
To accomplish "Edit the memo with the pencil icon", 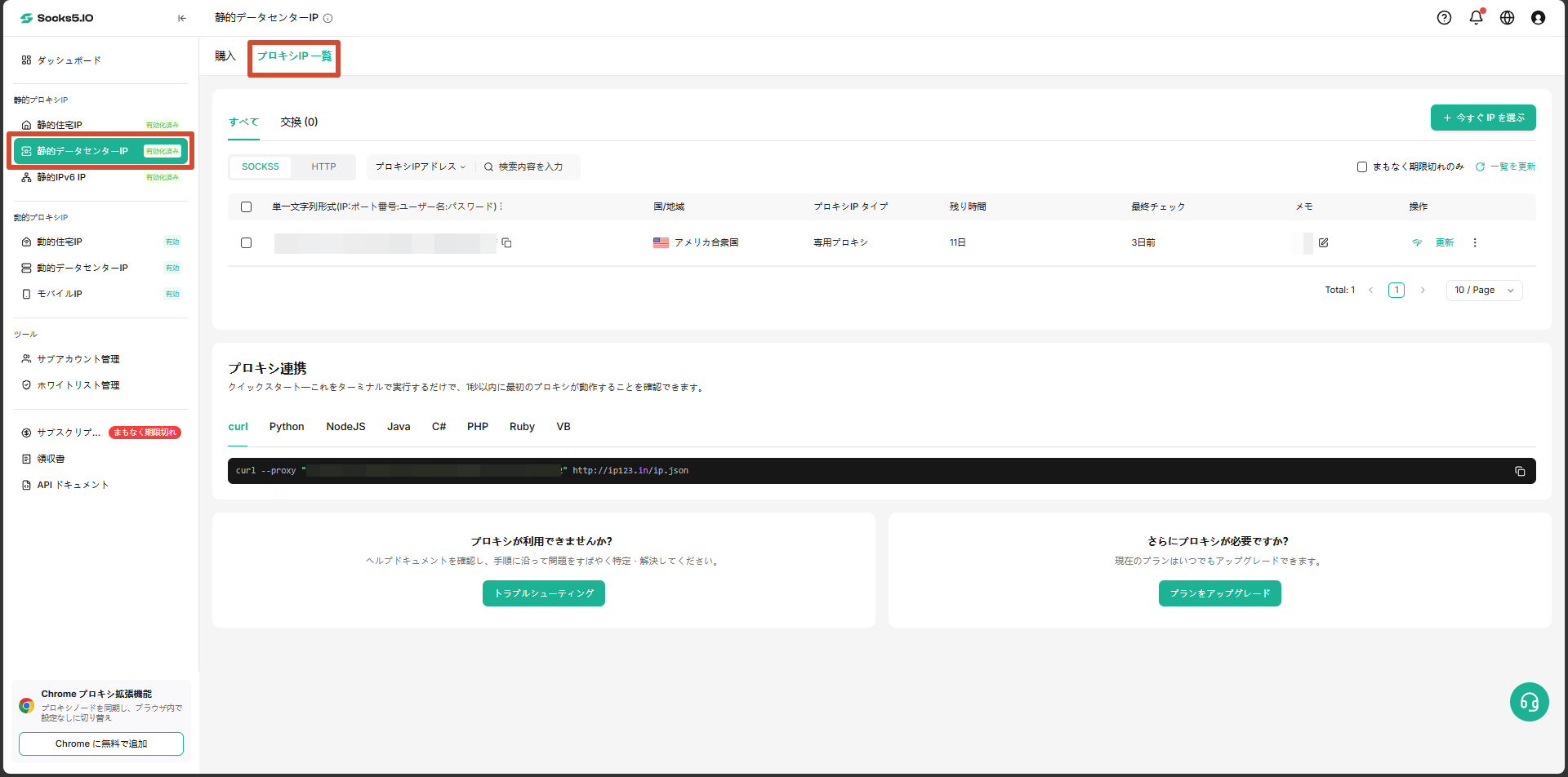I will point(1323,243).
